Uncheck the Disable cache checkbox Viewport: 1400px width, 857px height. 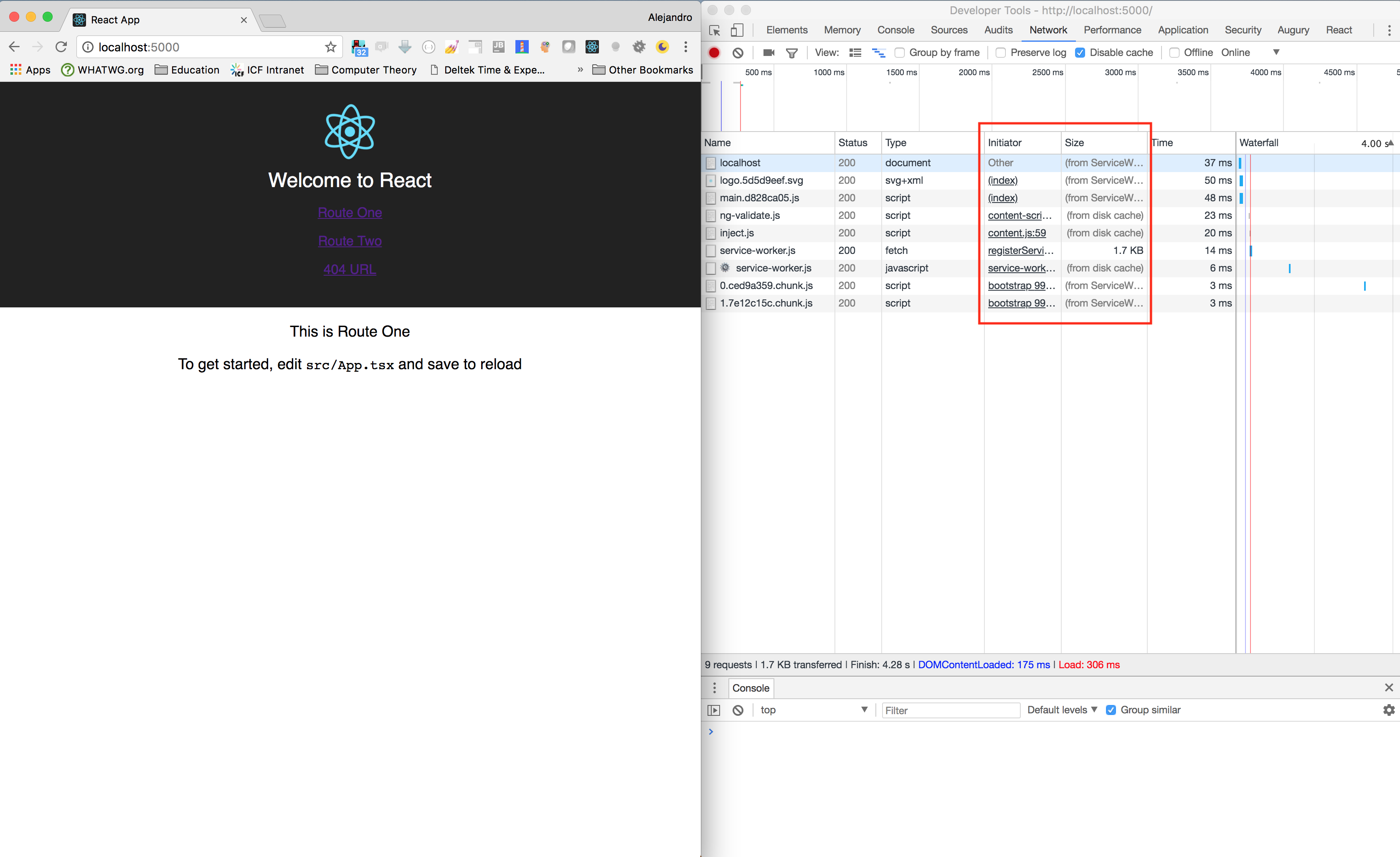point(1080,52)
